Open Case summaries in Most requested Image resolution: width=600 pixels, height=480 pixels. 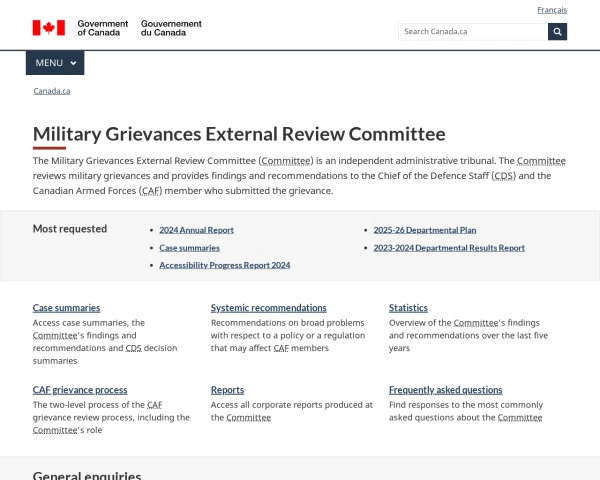(189, 247)
